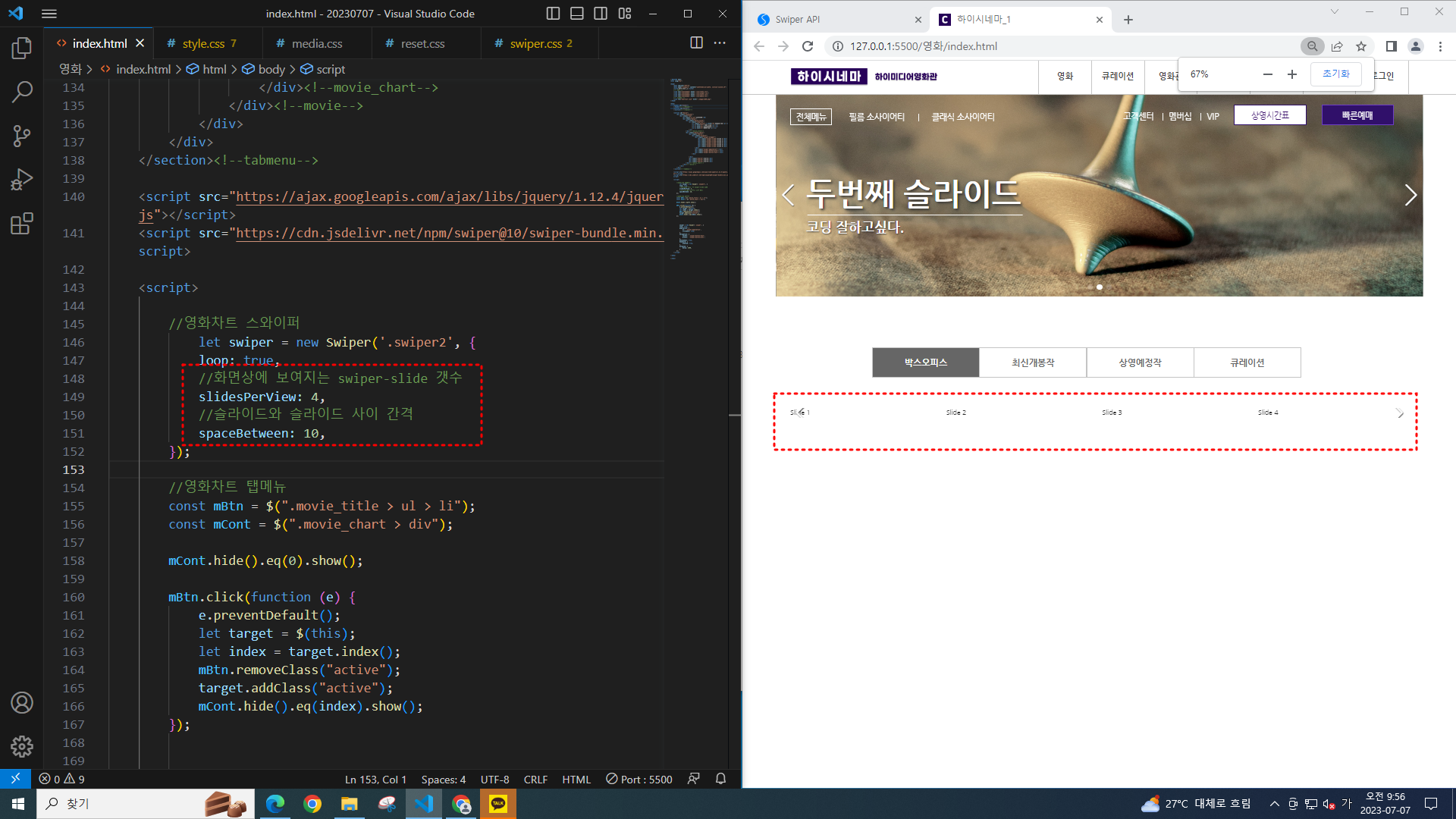Open the Extensions view
The height and width of the screenshot is (819, 1456).
(x=22, y=224)
